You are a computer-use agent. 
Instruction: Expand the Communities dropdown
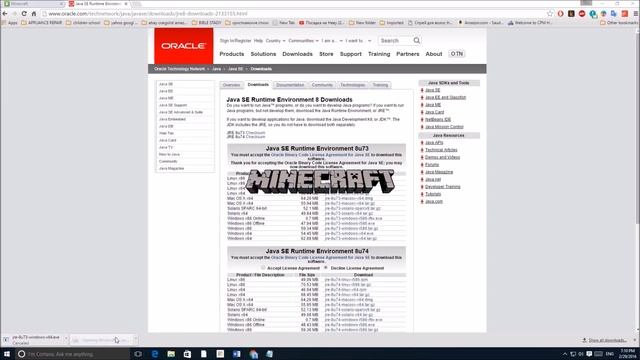click(303, 41)
